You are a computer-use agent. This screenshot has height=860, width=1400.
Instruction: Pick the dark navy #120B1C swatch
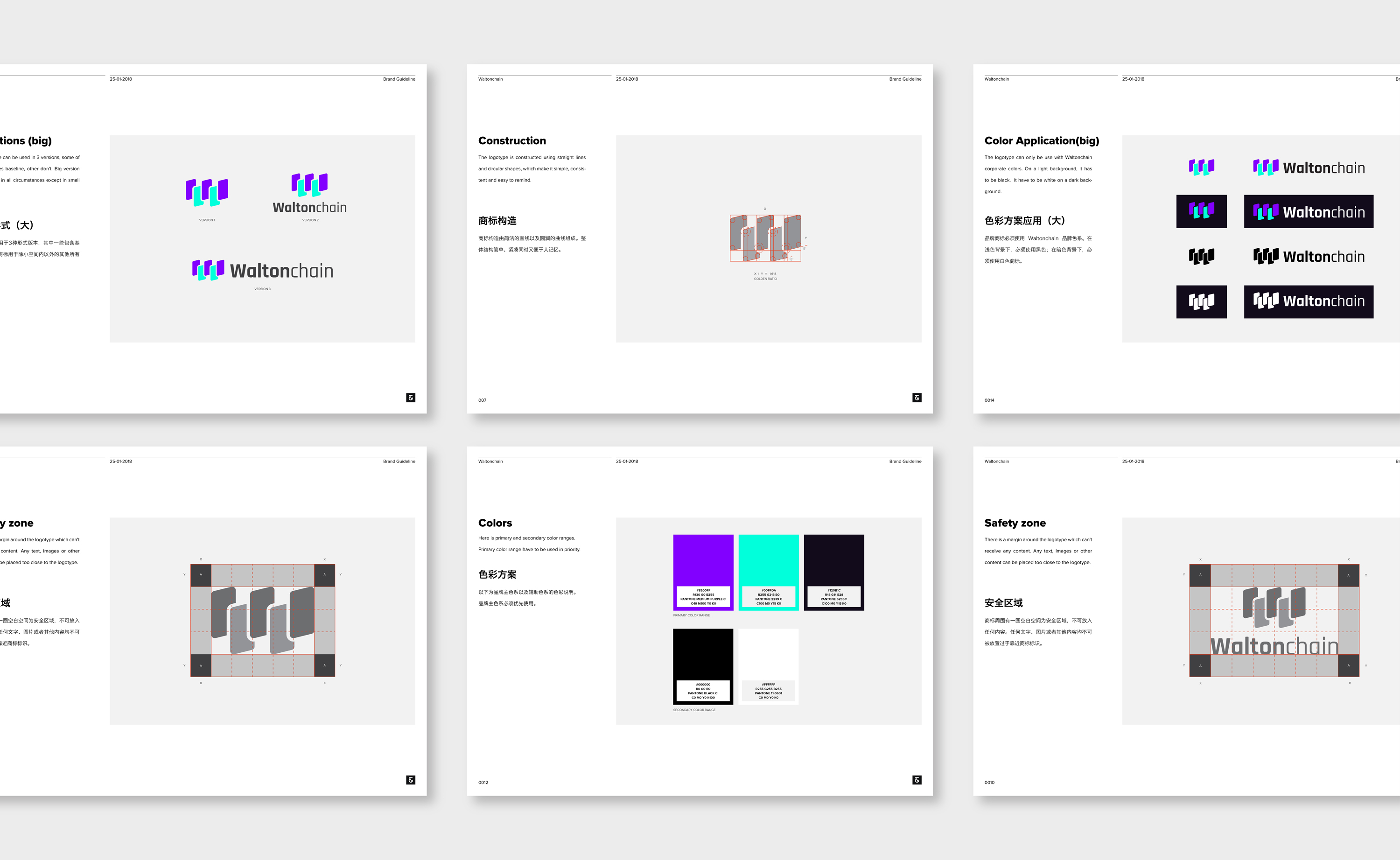(x=834, y=572)
